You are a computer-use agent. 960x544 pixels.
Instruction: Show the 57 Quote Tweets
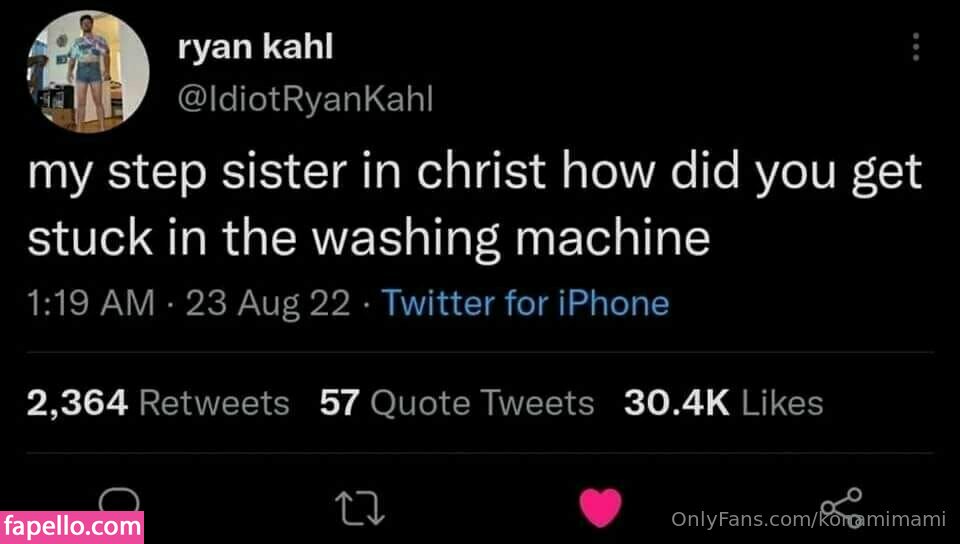[456, 403]
